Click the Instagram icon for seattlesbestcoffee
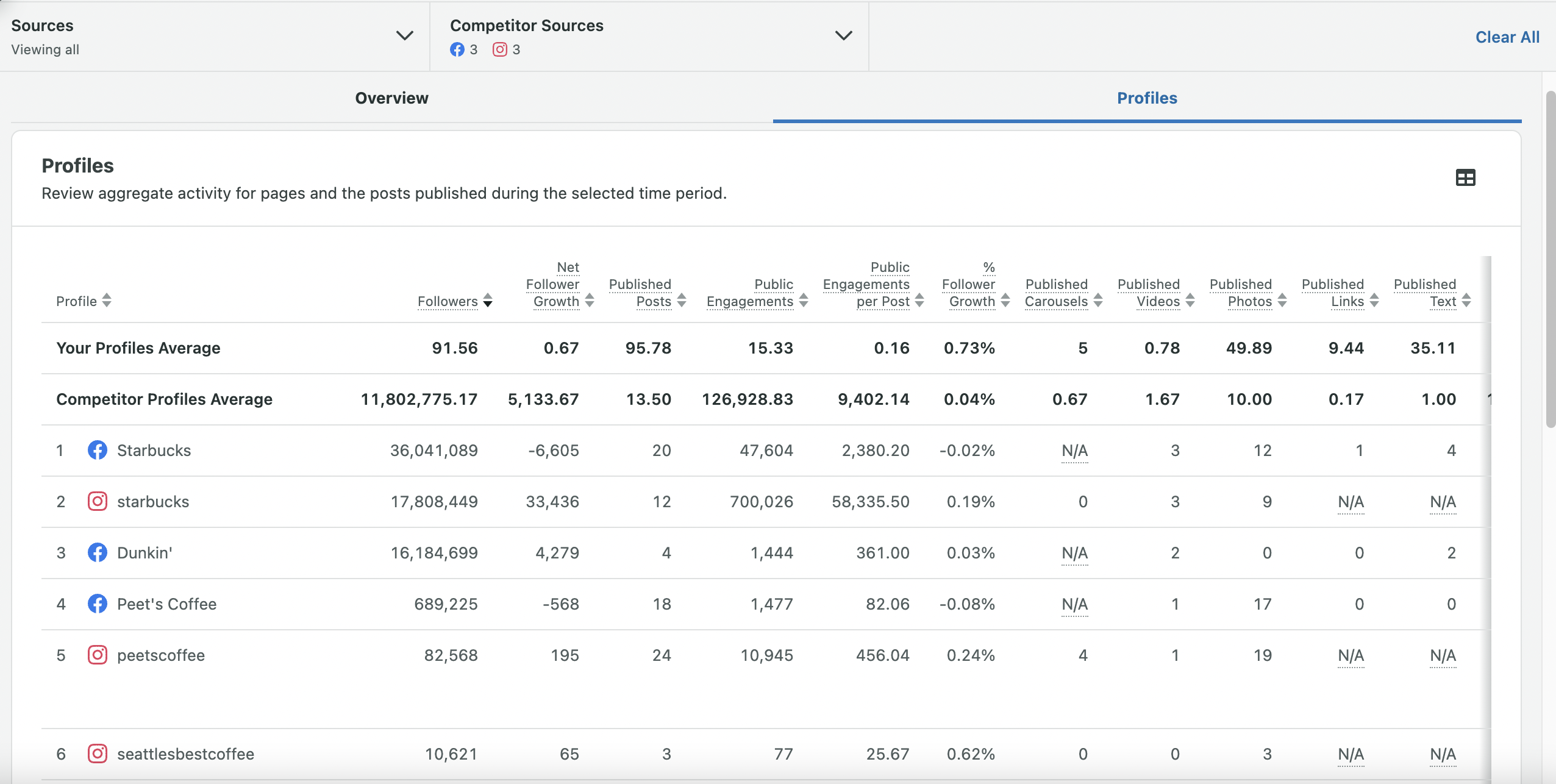 [98, 754]
